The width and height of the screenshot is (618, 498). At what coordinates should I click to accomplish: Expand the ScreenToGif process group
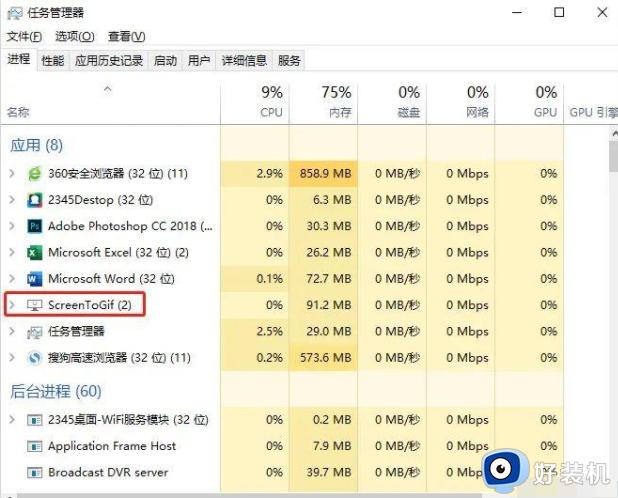pyautogui.click(x=12, y=305)
